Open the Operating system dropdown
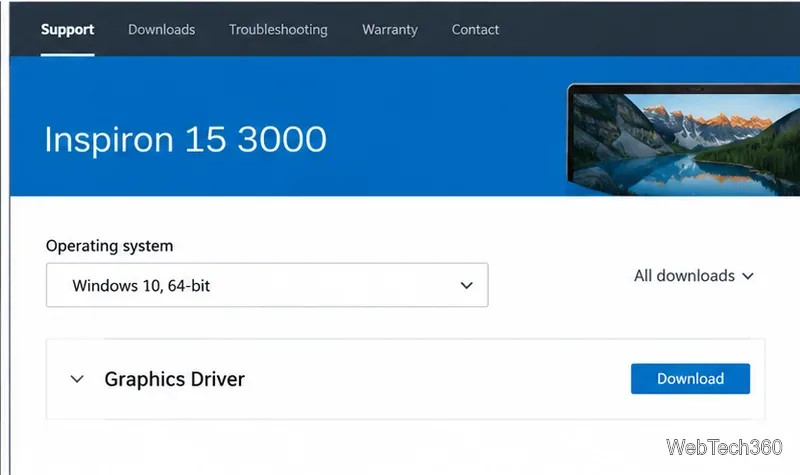 click(x=267, y=285)
